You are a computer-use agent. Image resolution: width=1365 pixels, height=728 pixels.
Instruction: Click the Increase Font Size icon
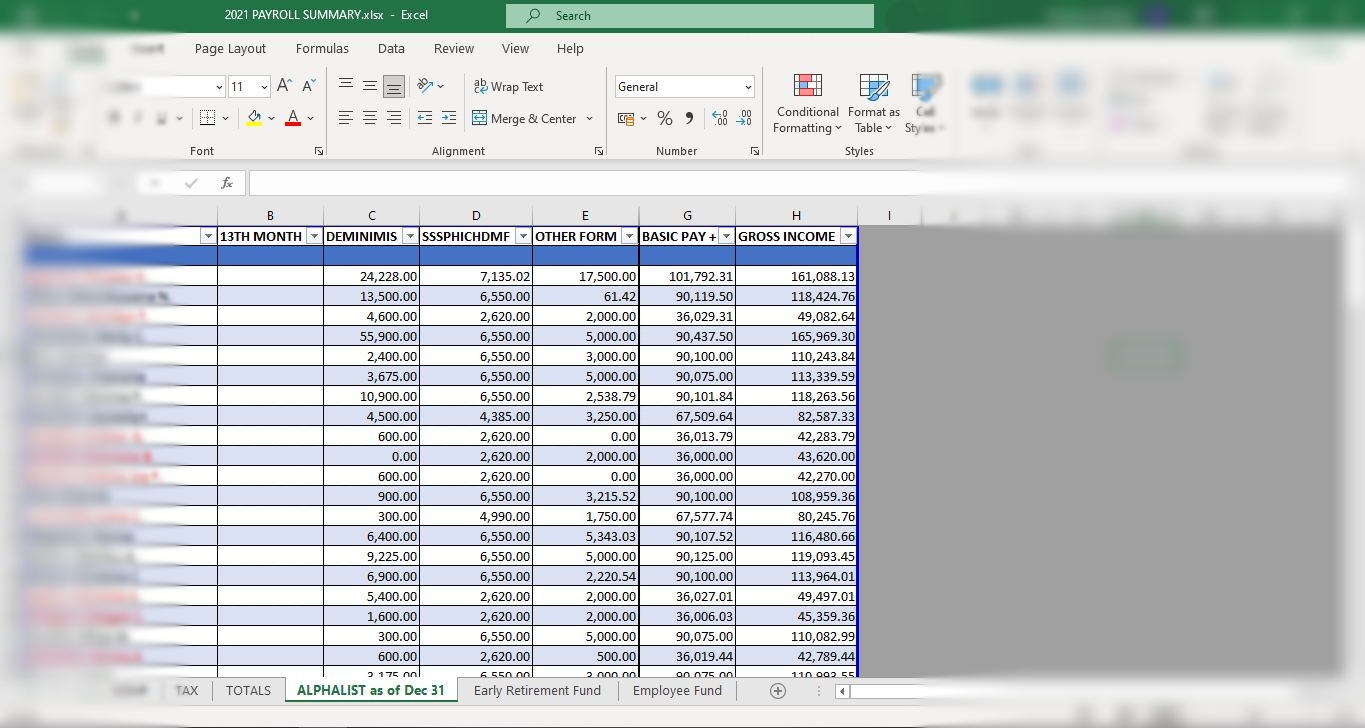[285, 87]
